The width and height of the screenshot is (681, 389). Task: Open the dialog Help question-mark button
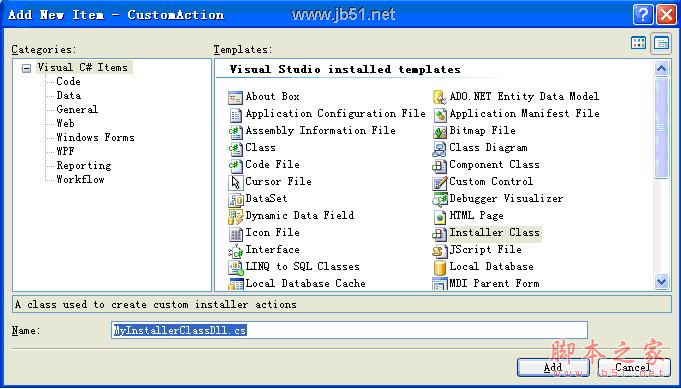pyautogui.click(x=643, y=15)
